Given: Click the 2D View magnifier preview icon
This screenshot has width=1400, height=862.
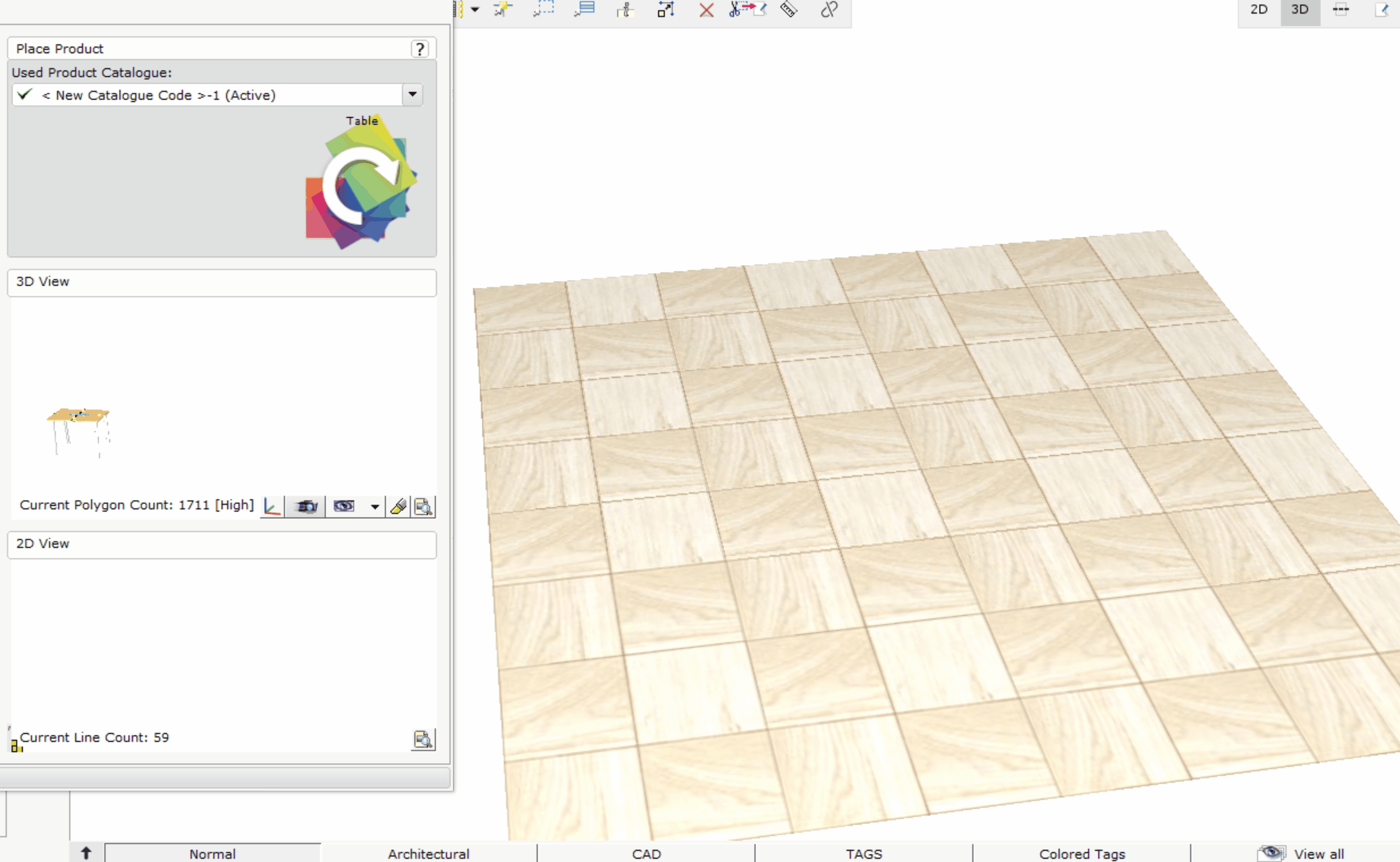Looking at the screenshot, I should tap(423, 739).
